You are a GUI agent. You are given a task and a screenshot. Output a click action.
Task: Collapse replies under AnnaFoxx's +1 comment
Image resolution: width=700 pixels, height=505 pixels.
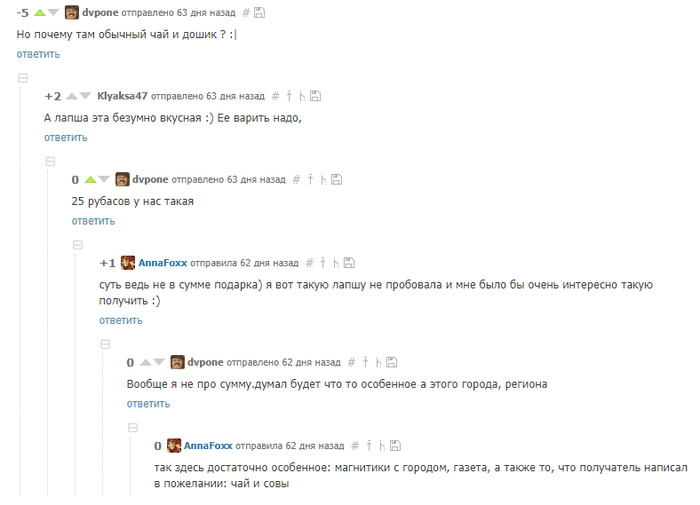pos(105,344)
